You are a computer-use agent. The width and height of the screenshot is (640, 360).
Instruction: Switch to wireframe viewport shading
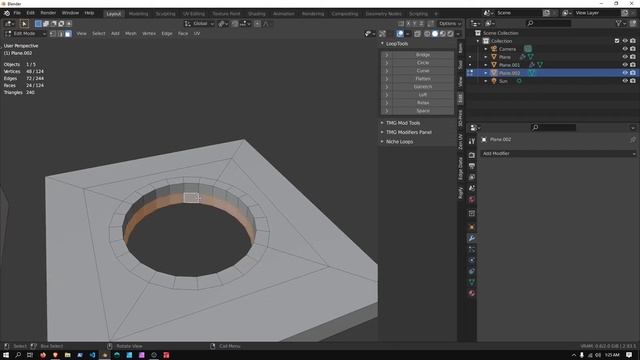click(427, 34)
